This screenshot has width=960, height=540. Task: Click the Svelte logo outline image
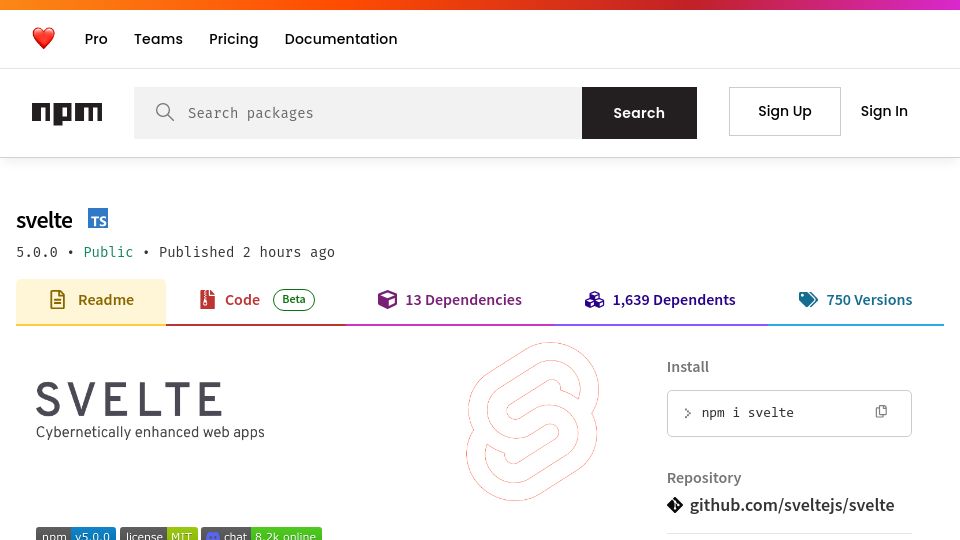click(x=533, y=421)
